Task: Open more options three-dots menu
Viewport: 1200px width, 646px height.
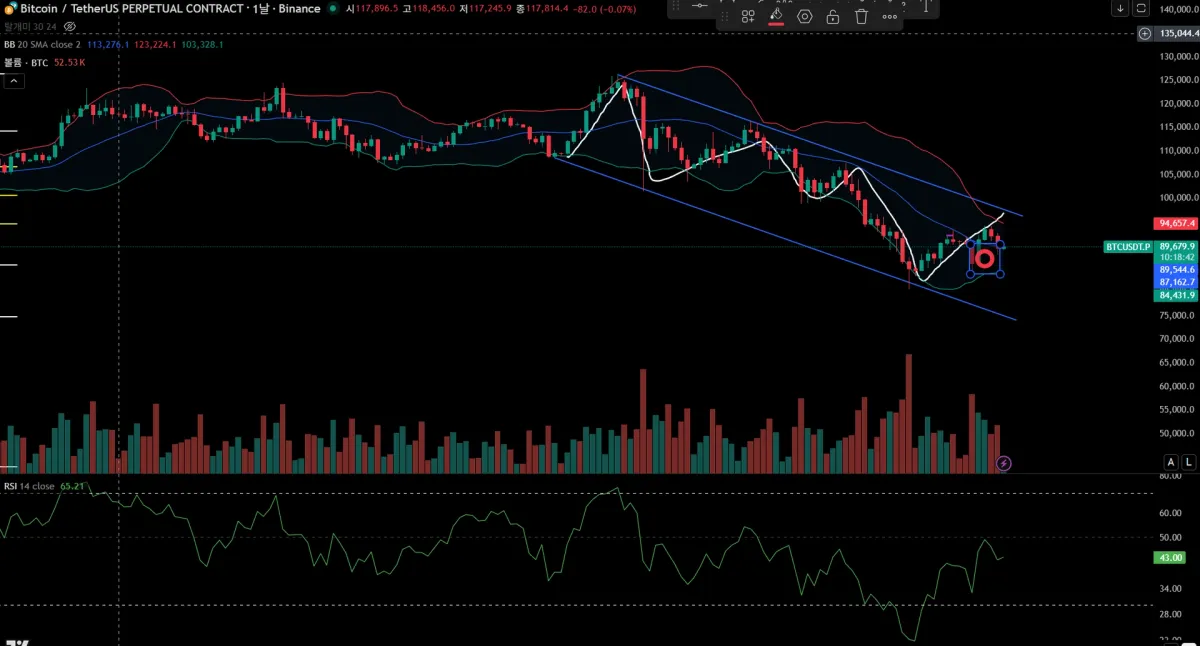Action: (890, 16)
